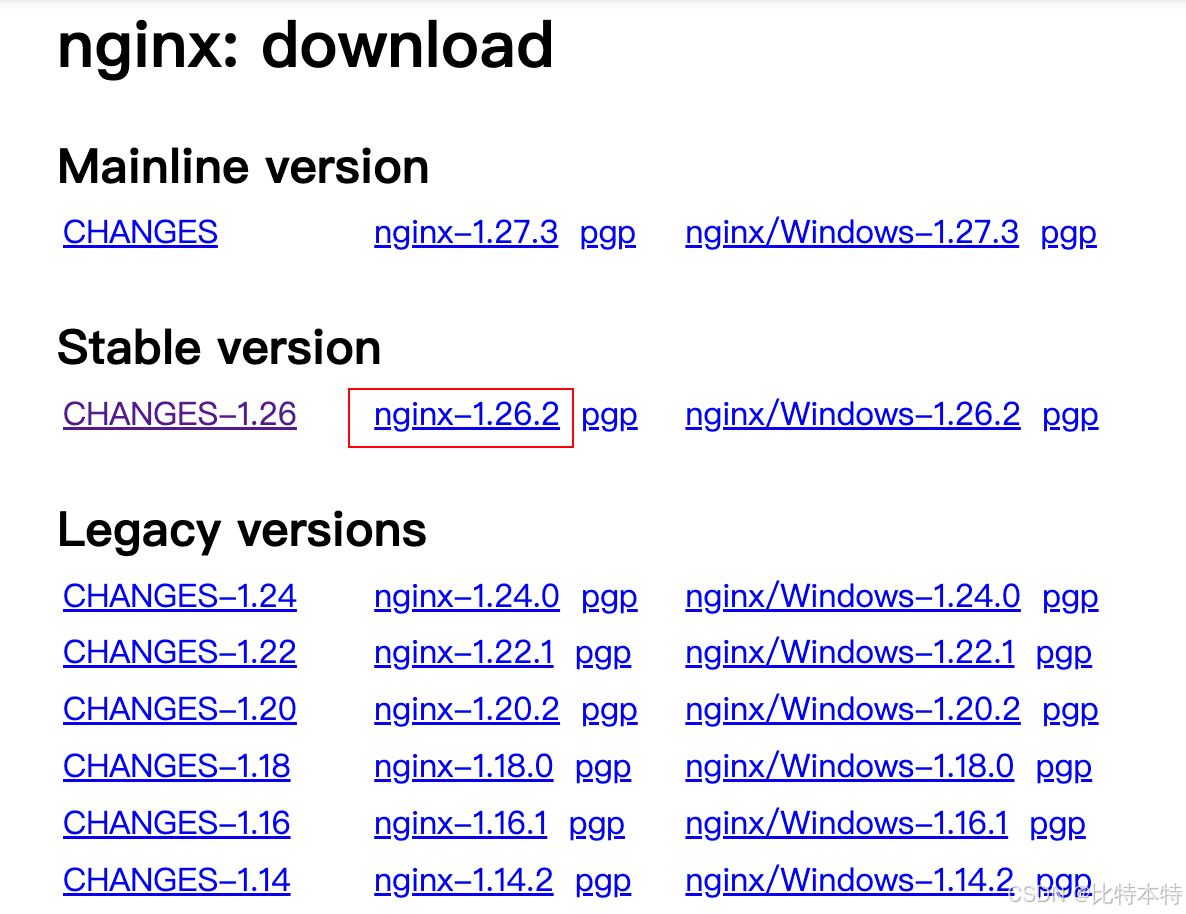Select the 'Mainline version' heading
This screenshot has height=914, width=1186.
pyautogui.click(x=244, y=166)
